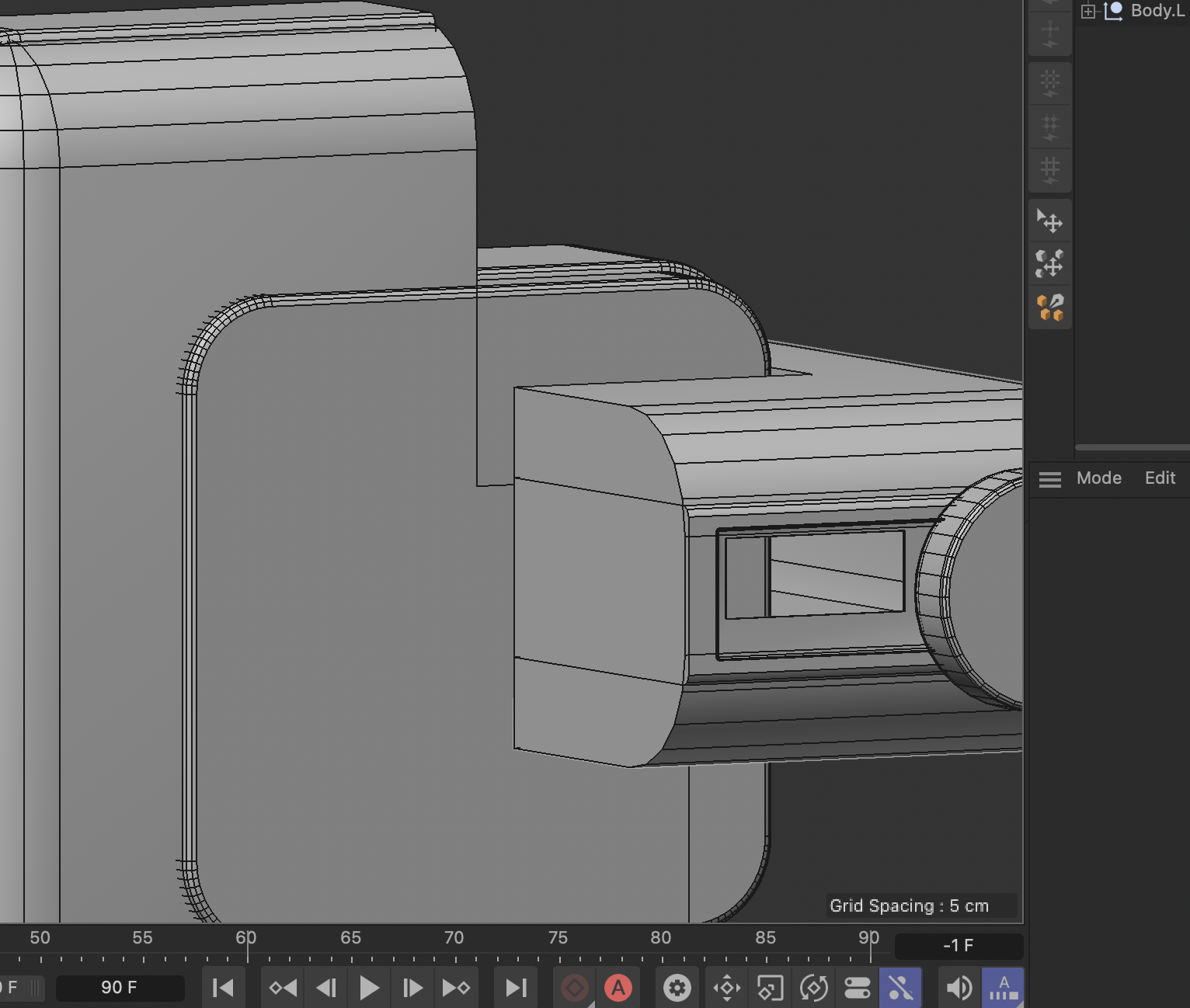Select the Body.L object in hierarchy

(x=1157, y=11)
